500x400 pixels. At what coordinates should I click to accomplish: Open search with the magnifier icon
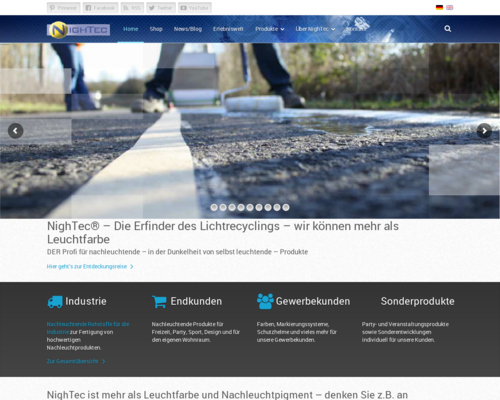tap(448, 29)
